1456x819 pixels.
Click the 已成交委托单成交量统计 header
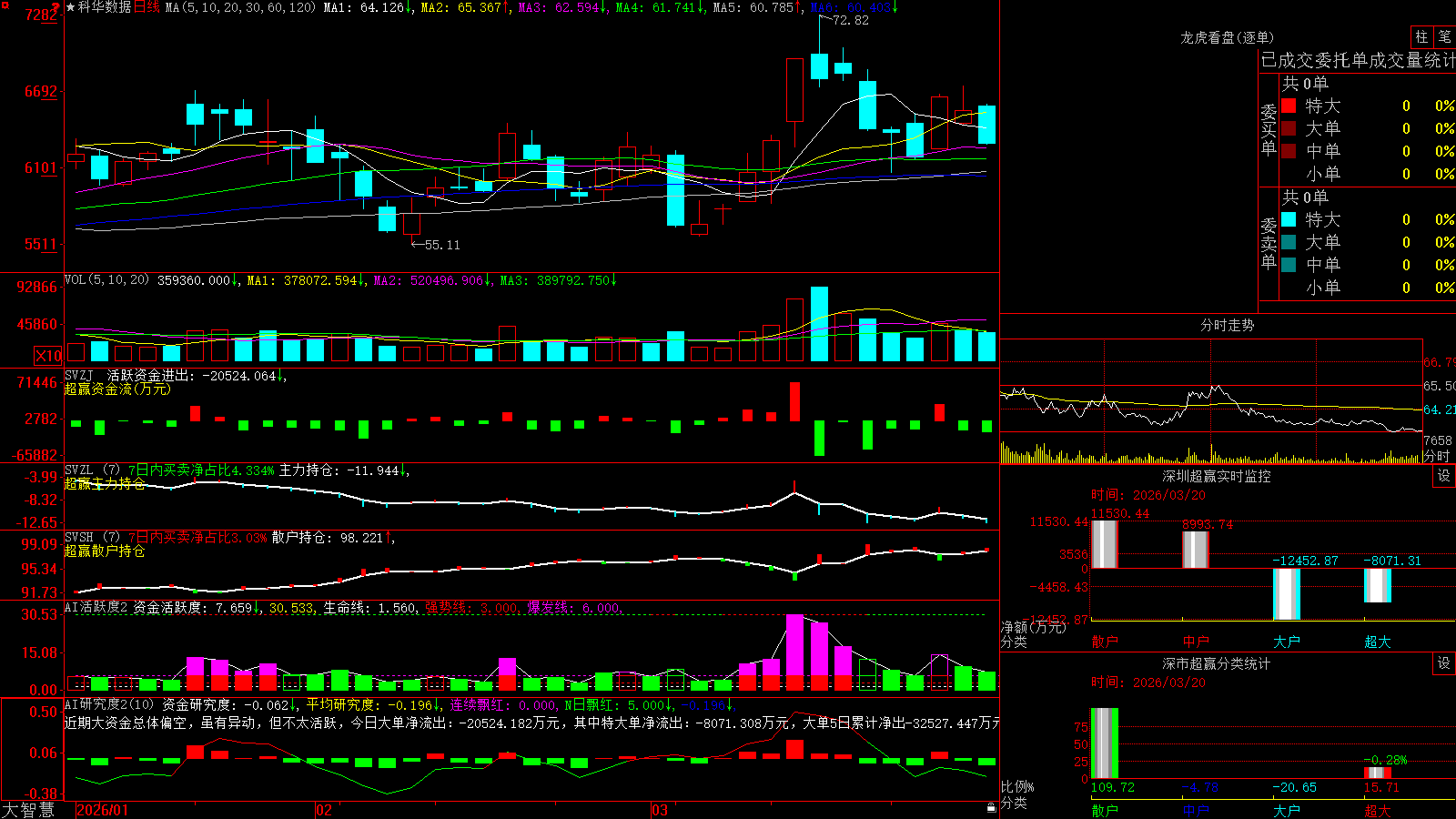pyautogui.click(x=1358, y=60)
